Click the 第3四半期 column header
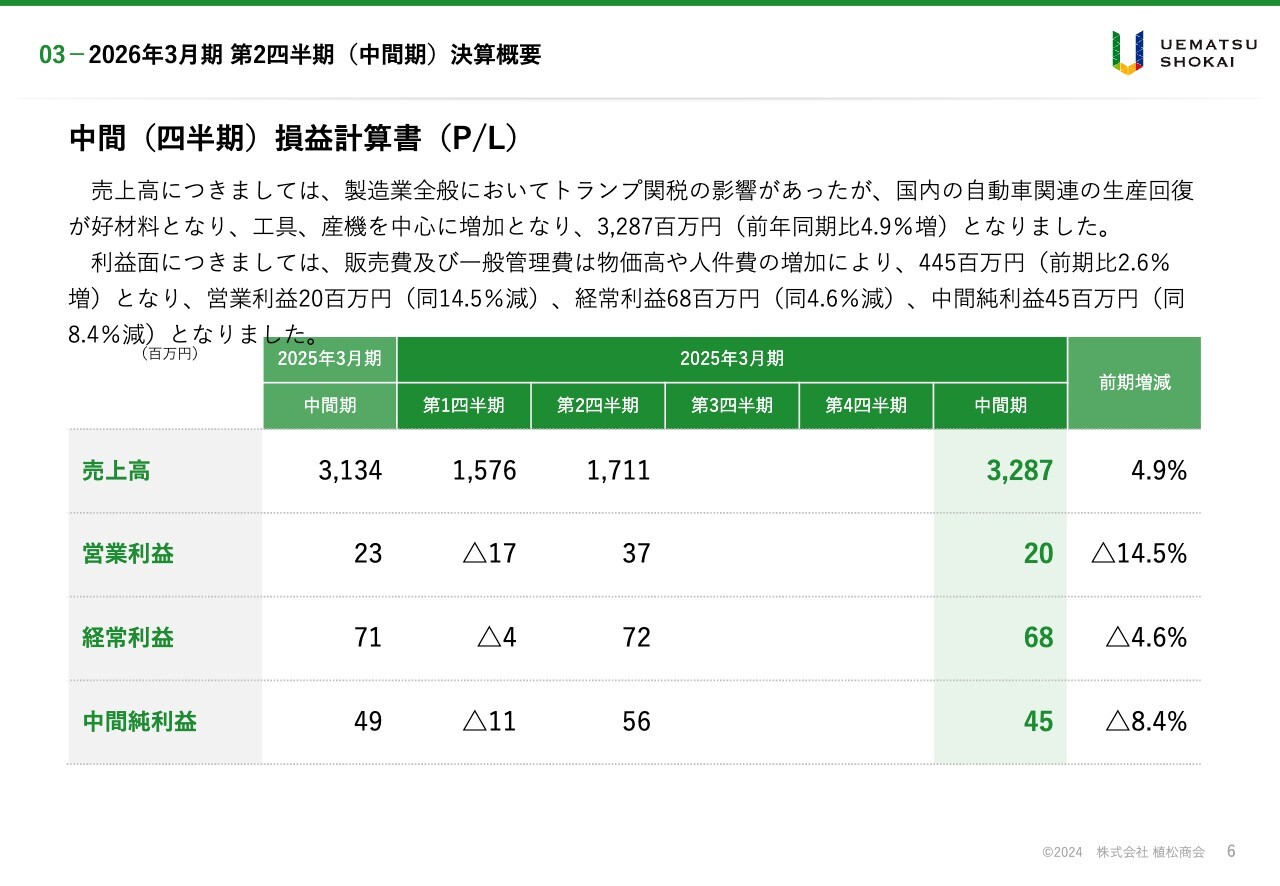The image size is (1280, 886). (732, 406)
